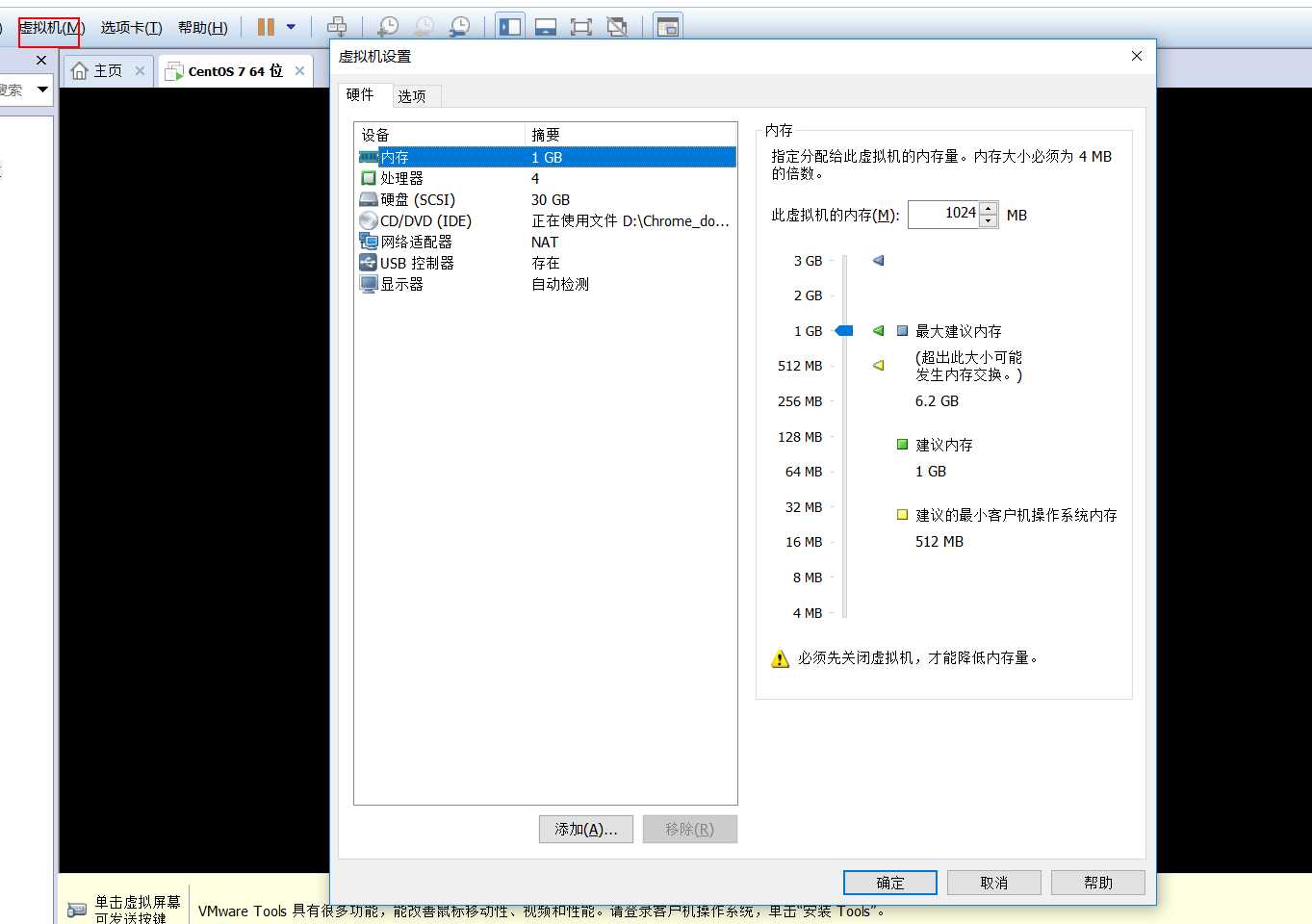The image size is (1312, 924).
Task: Click the 自动检测 summary cell
Action: (560, 285)
